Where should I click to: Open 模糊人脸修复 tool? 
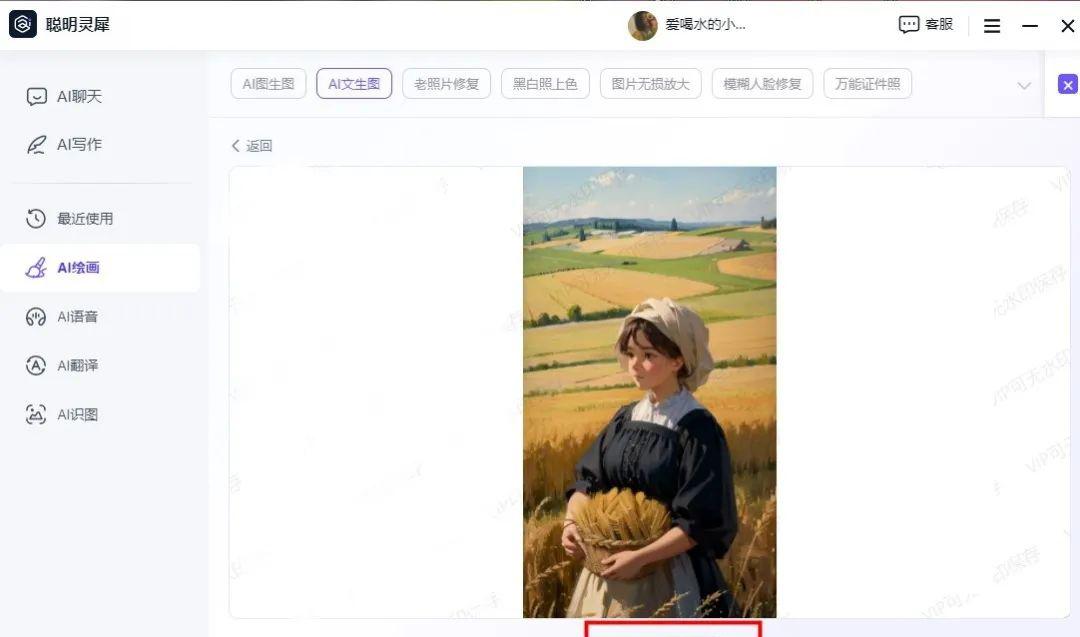tap(762, 84)
